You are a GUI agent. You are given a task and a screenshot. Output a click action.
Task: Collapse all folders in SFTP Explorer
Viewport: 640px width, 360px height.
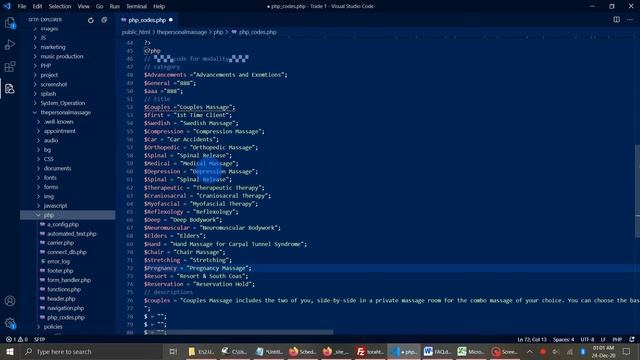[x=104, y=20]
